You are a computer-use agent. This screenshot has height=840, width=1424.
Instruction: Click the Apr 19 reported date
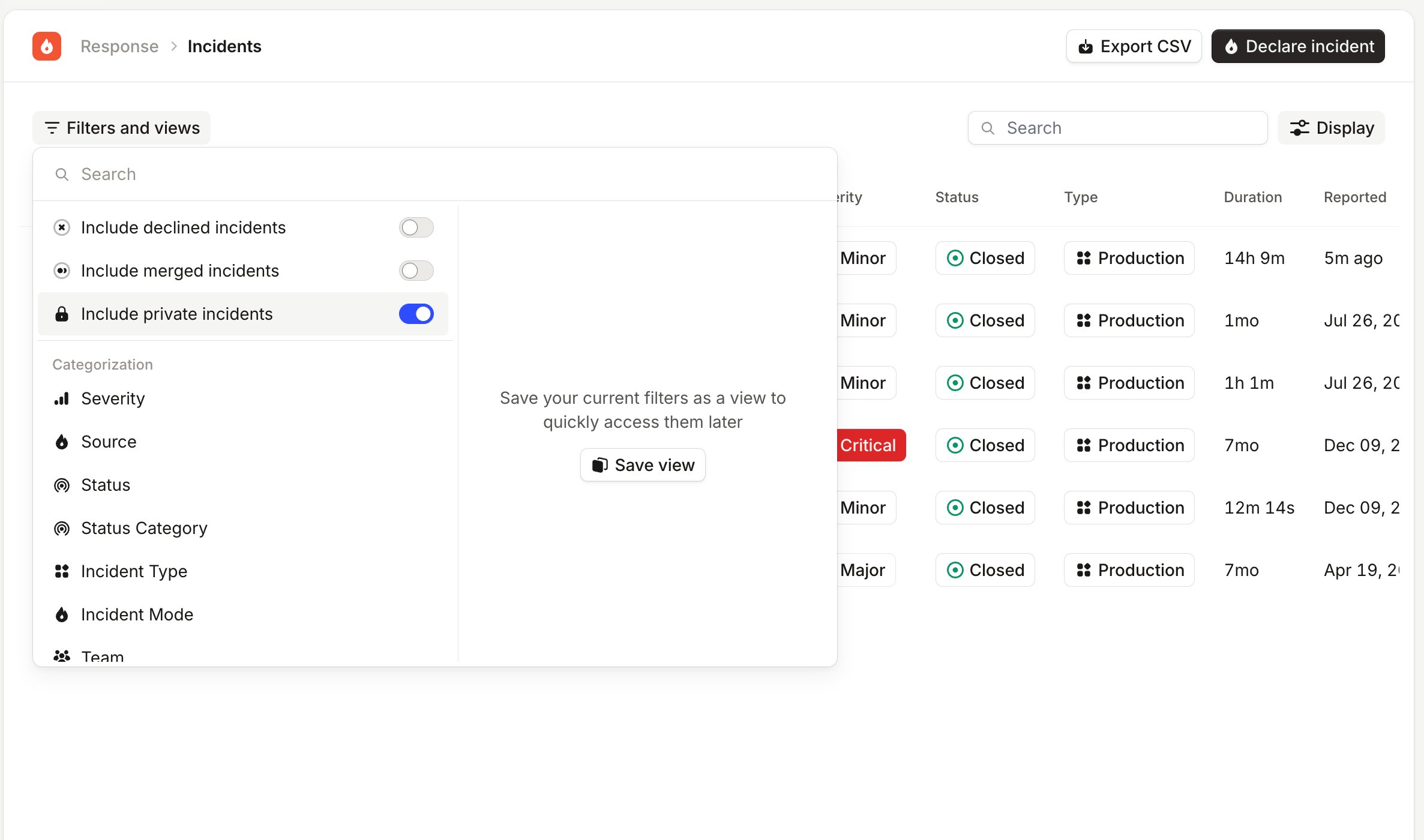click(x=1362, y=570)
